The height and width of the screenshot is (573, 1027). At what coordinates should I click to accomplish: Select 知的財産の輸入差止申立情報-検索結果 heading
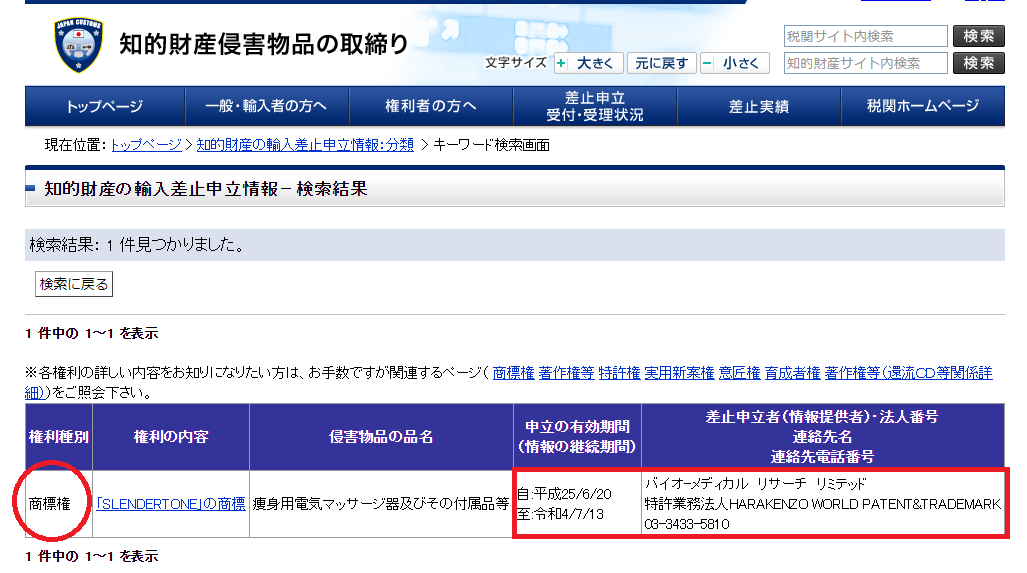tap(206, 189)
